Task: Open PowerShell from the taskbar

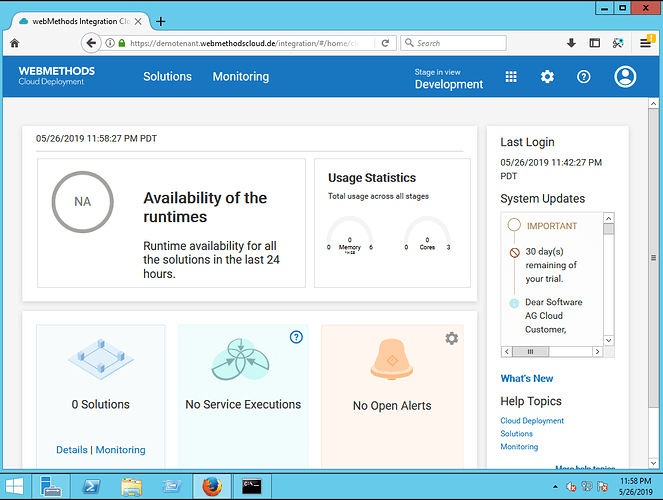Action: (x=88, y=487)
